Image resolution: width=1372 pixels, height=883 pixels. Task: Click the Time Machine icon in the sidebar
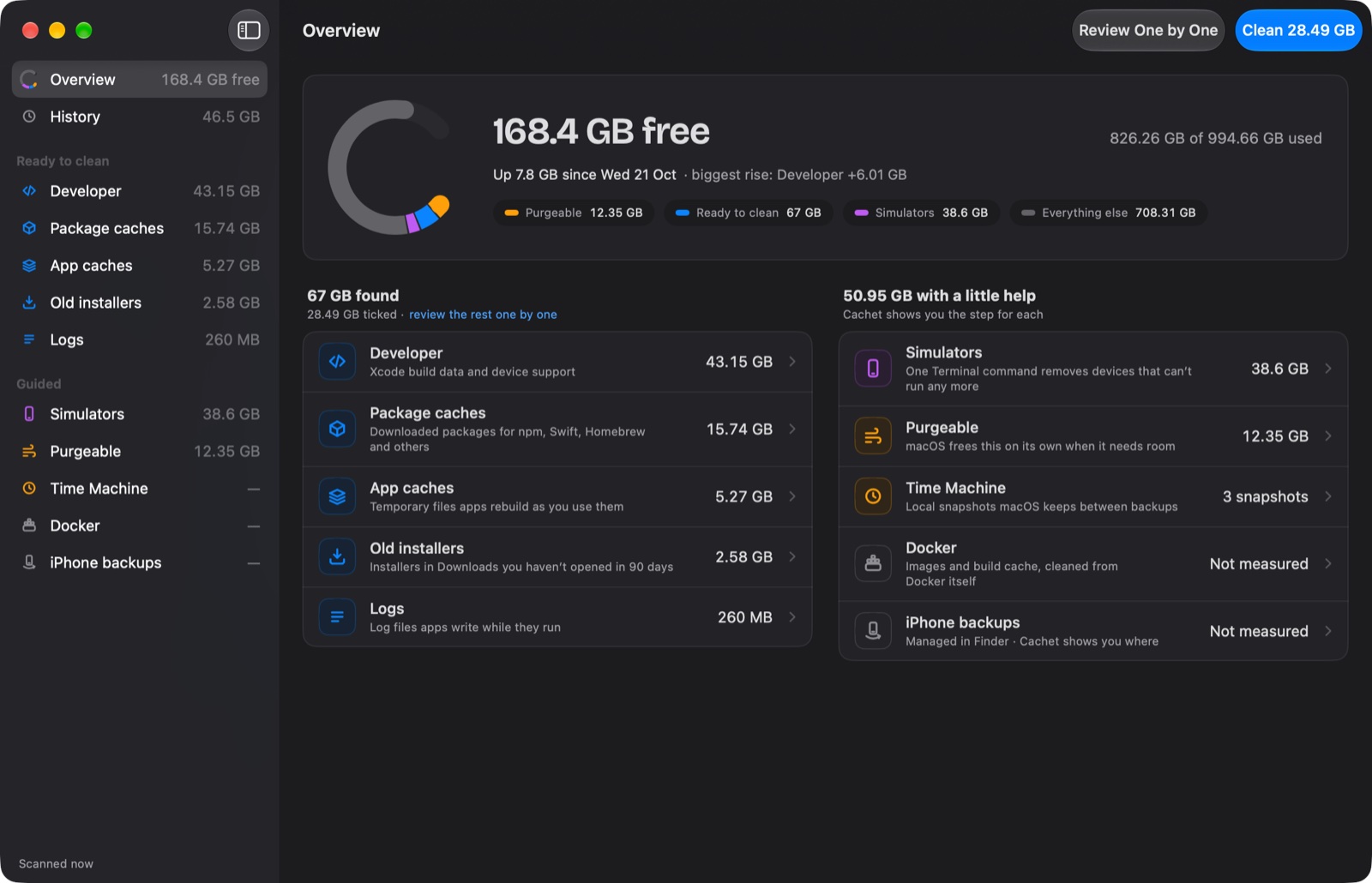coord(29,489)
